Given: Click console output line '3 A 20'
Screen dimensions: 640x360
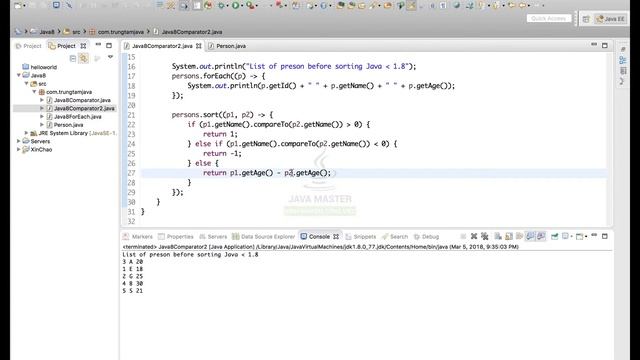Looking at the screenshot, I should point(133,262).
